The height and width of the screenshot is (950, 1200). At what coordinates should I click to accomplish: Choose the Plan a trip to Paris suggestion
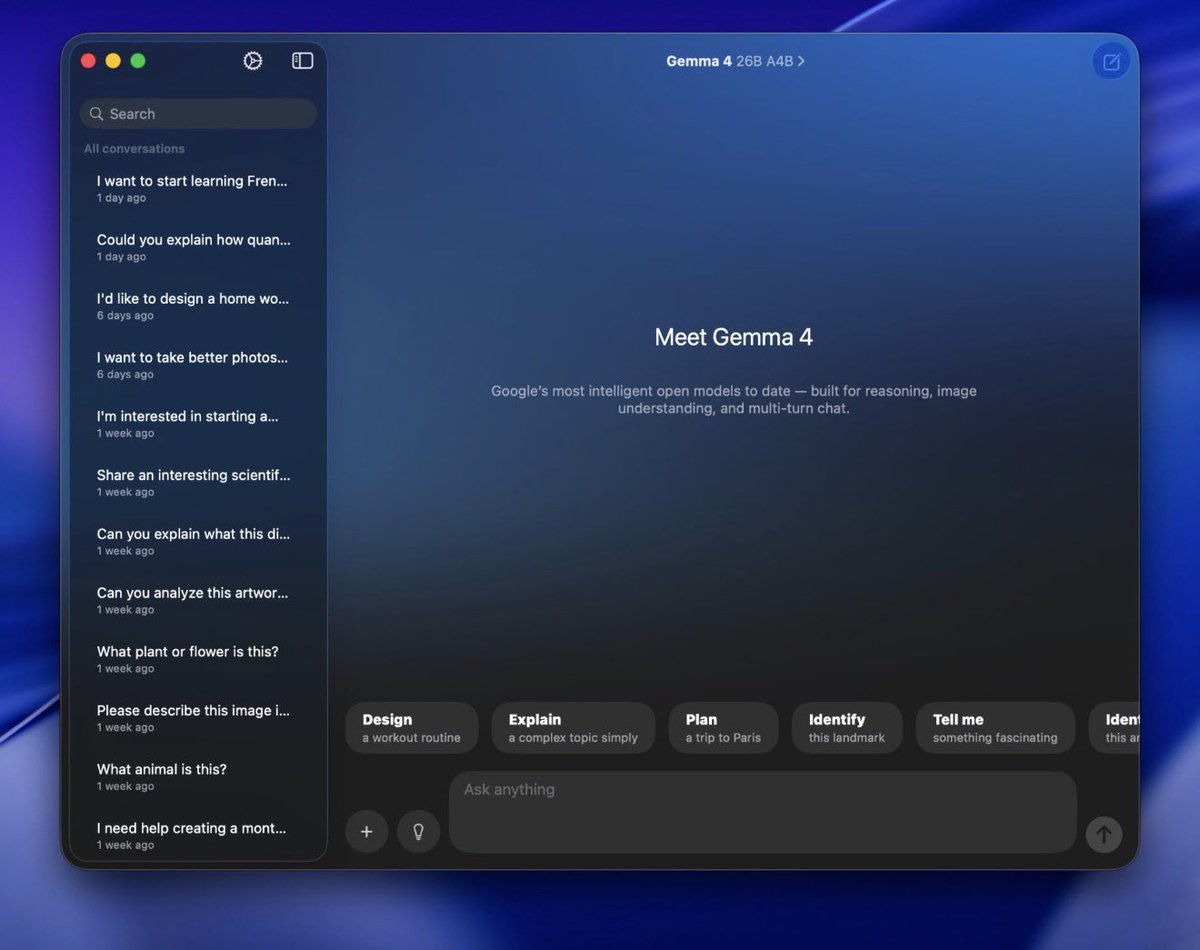point(723,728)
